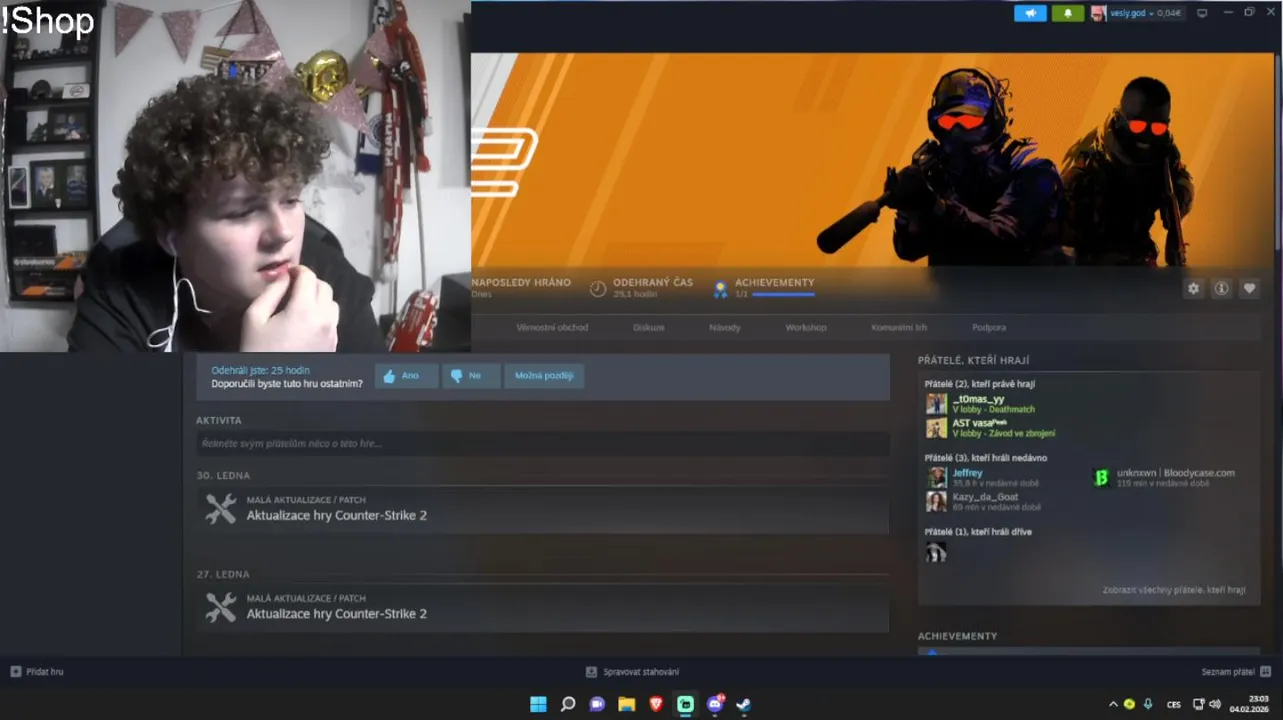Focus the activity status input field
The image size is (1283, 720).
click(x=543, y=443)
